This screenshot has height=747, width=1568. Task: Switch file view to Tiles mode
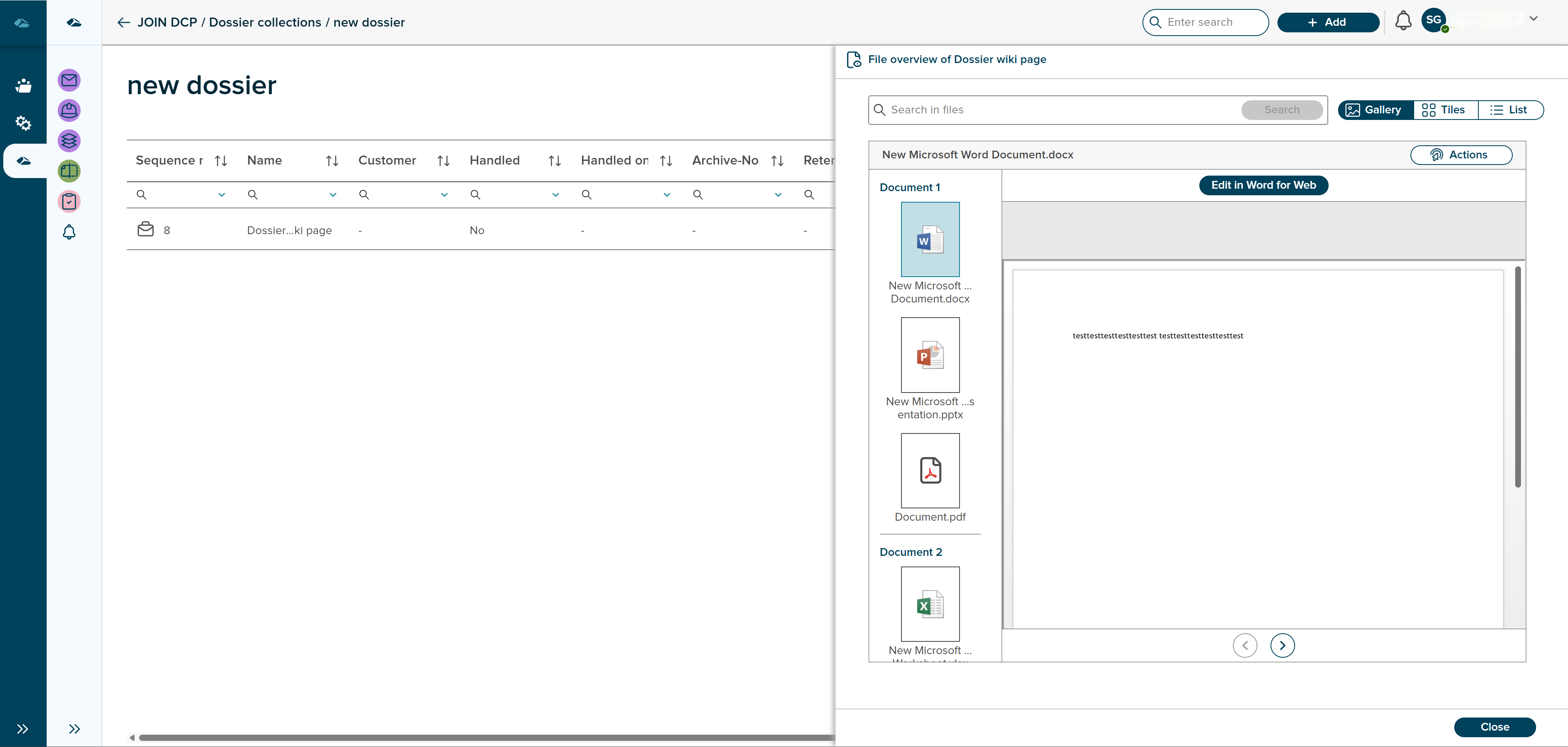click(x=1444, y=110)
